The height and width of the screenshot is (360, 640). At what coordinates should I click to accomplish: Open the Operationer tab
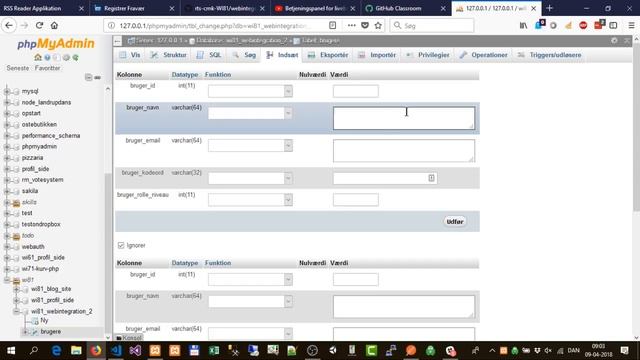[x=484, y=55]
